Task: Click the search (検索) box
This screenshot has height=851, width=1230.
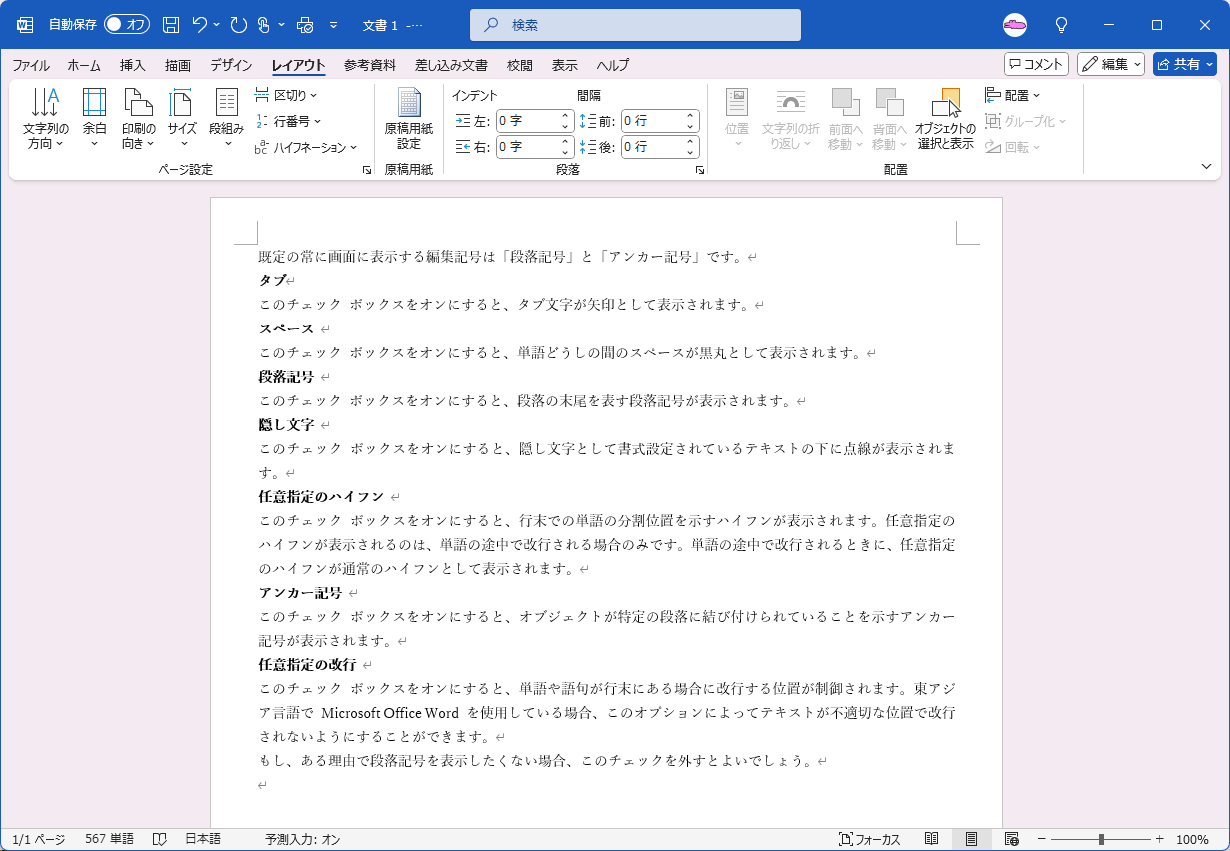Action: [x=635, y=24]
